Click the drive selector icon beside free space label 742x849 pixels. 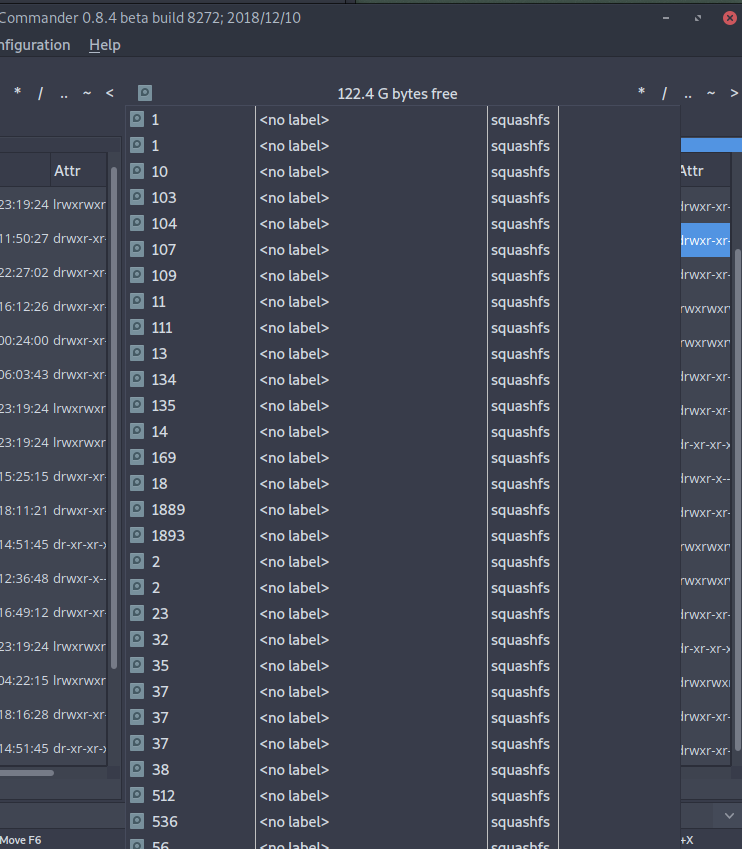(x=145, y=93)
